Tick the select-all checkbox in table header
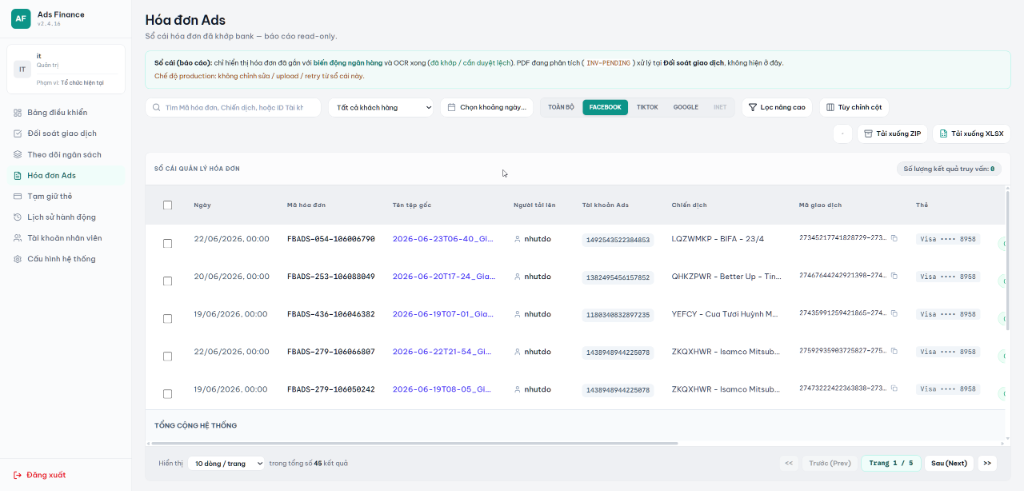 pos(167,205)
